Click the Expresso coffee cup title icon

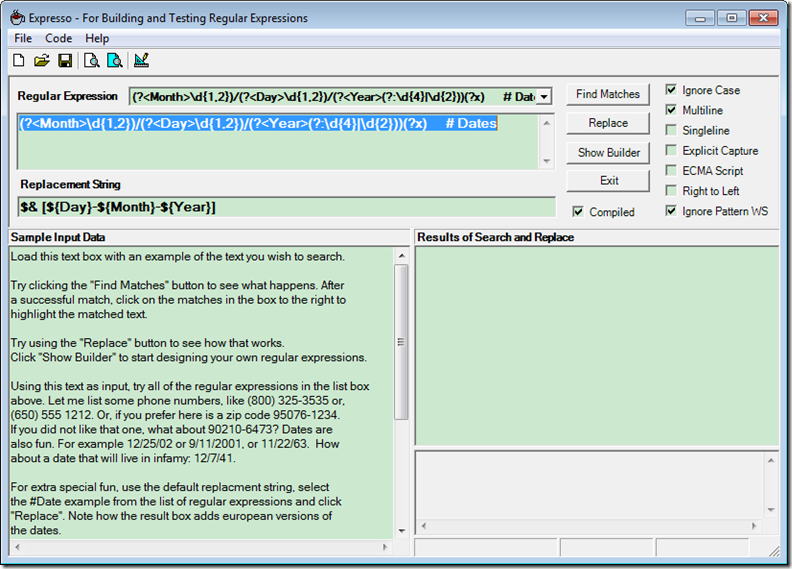17,18
